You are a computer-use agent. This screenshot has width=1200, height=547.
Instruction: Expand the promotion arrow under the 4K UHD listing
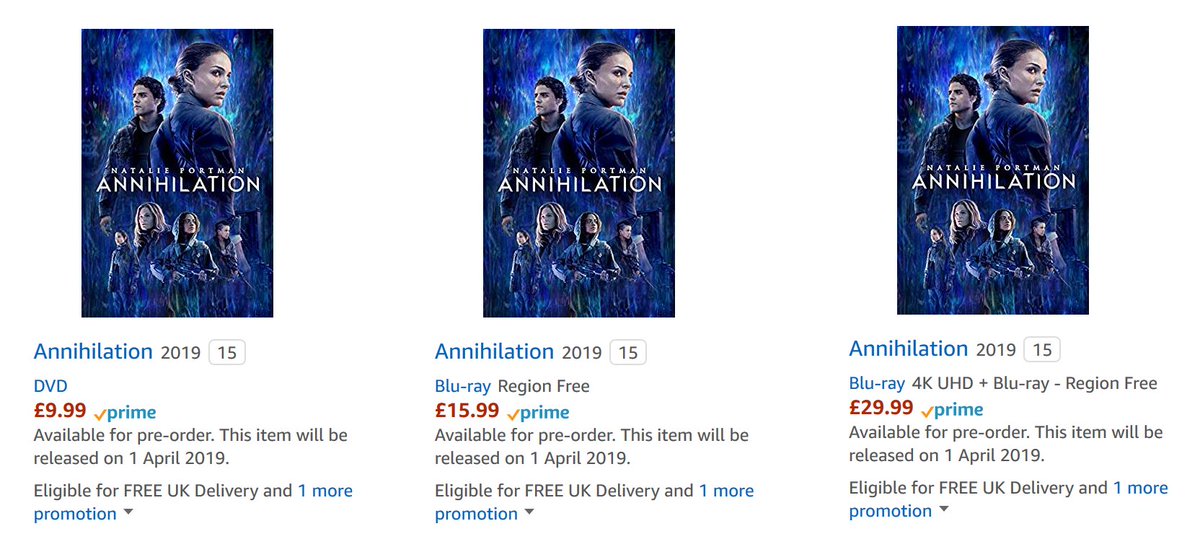943,511
